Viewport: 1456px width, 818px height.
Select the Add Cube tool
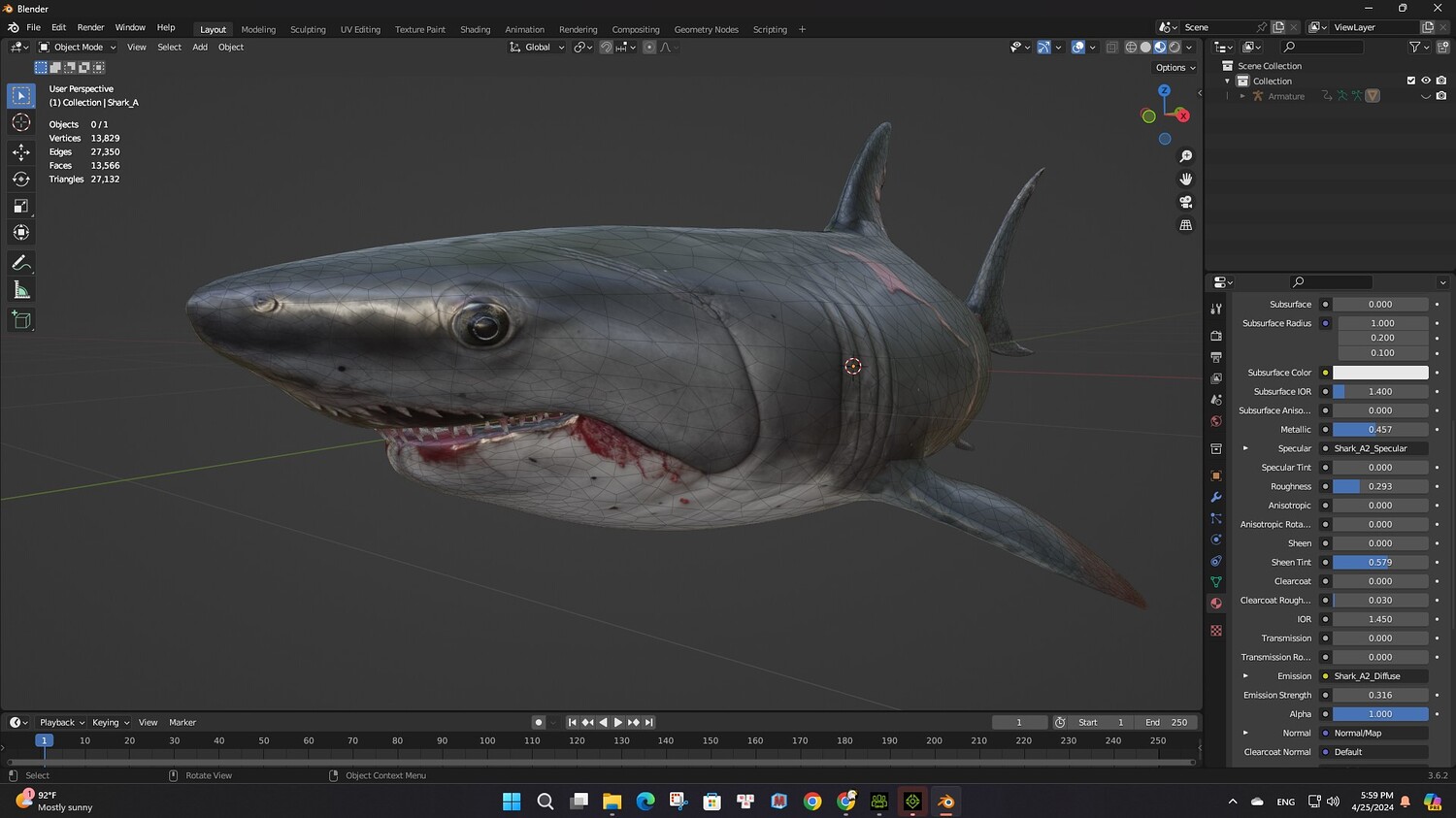(20, 320)
